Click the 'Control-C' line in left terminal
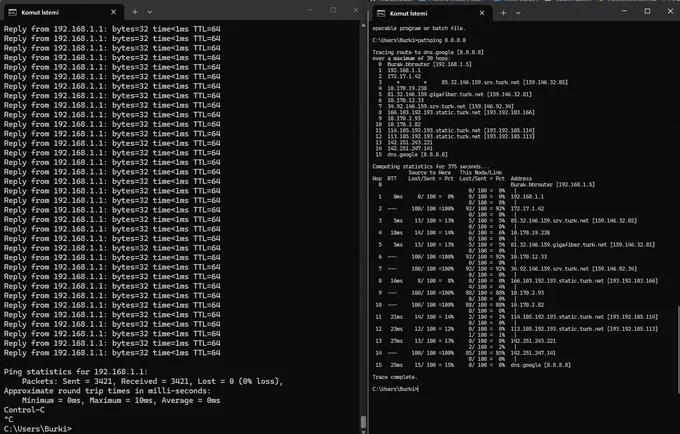This screenshot has height=434, width=680. tap(24, 410)
